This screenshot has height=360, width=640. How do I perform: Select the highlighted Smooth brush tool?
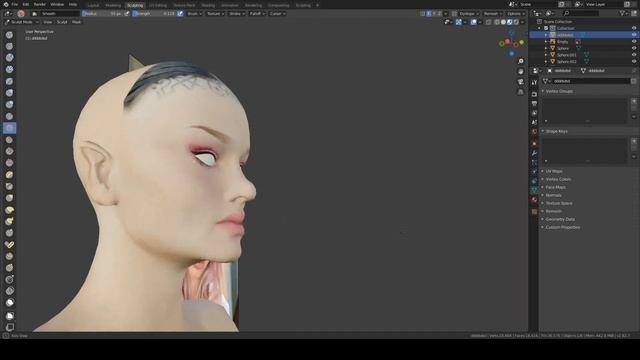[x=9, y=128]
